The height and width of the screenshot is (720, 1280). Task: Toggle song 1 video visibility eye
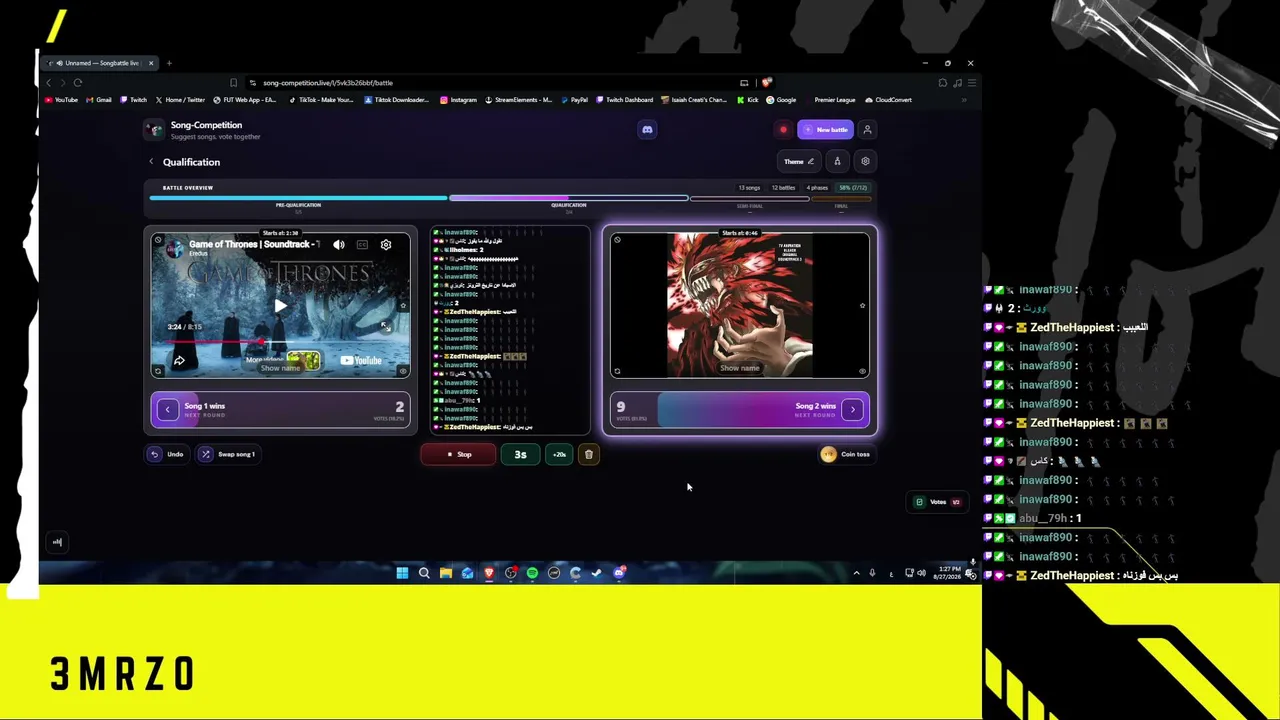tap(403, 372)
